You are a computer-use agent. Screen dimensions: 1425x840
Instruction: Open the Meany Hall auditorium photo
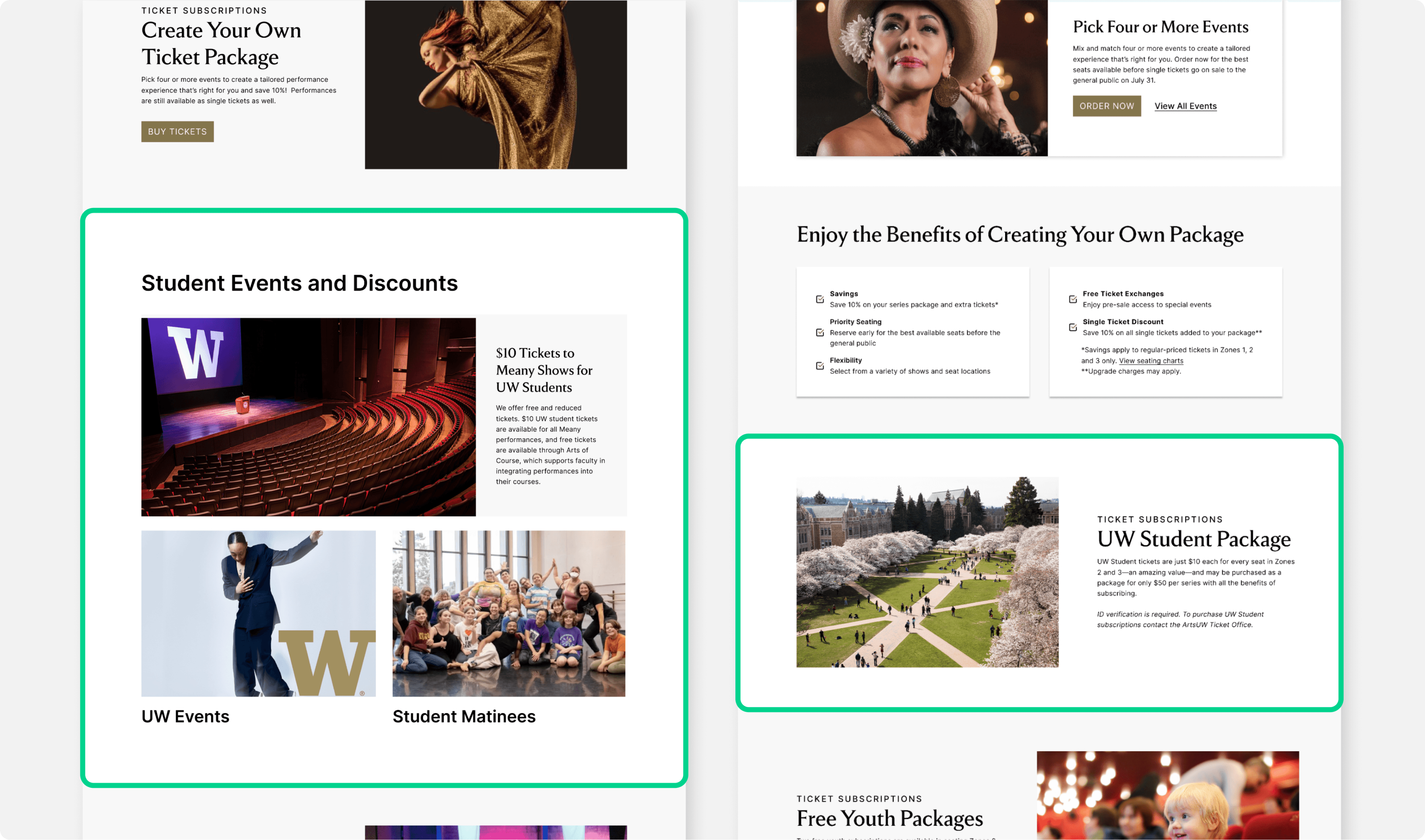point(308,417)
